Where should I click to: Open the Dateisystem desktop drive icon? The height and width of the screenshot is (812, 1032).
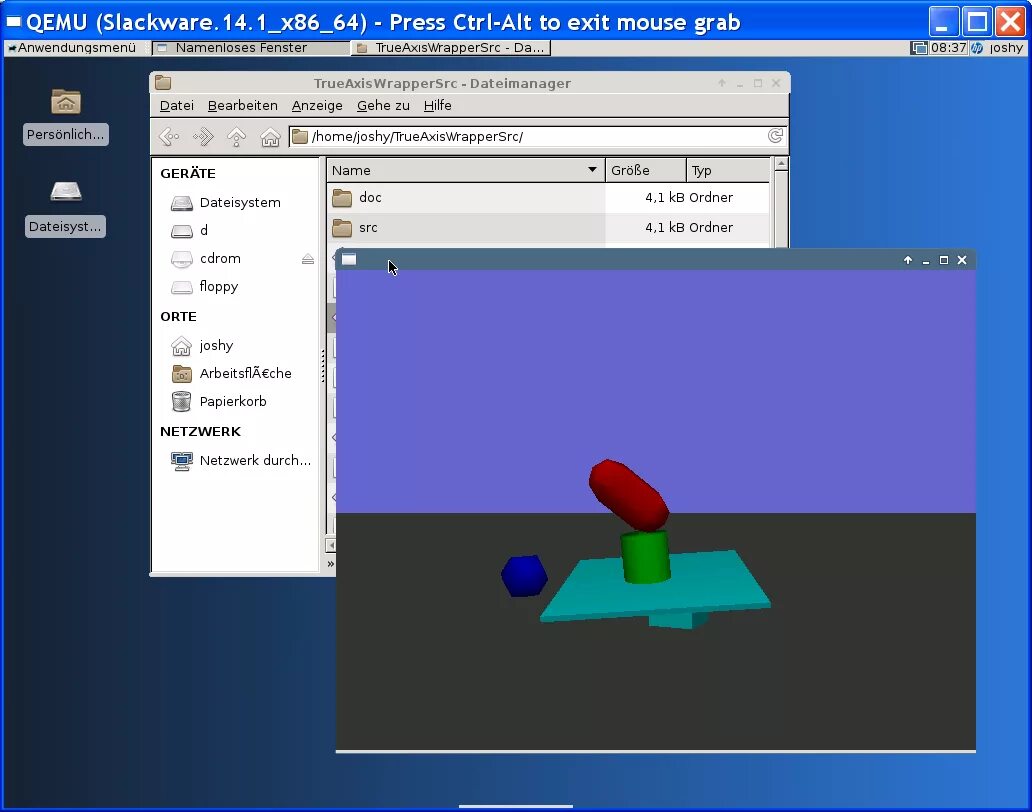point(66,208)
